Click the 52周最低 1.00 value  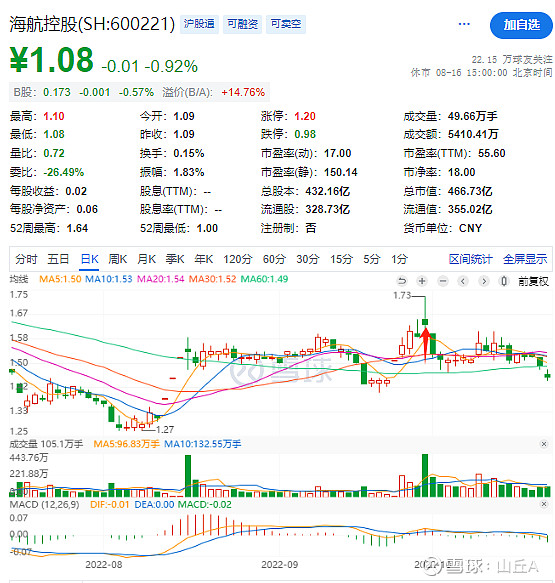pos(207,228)
